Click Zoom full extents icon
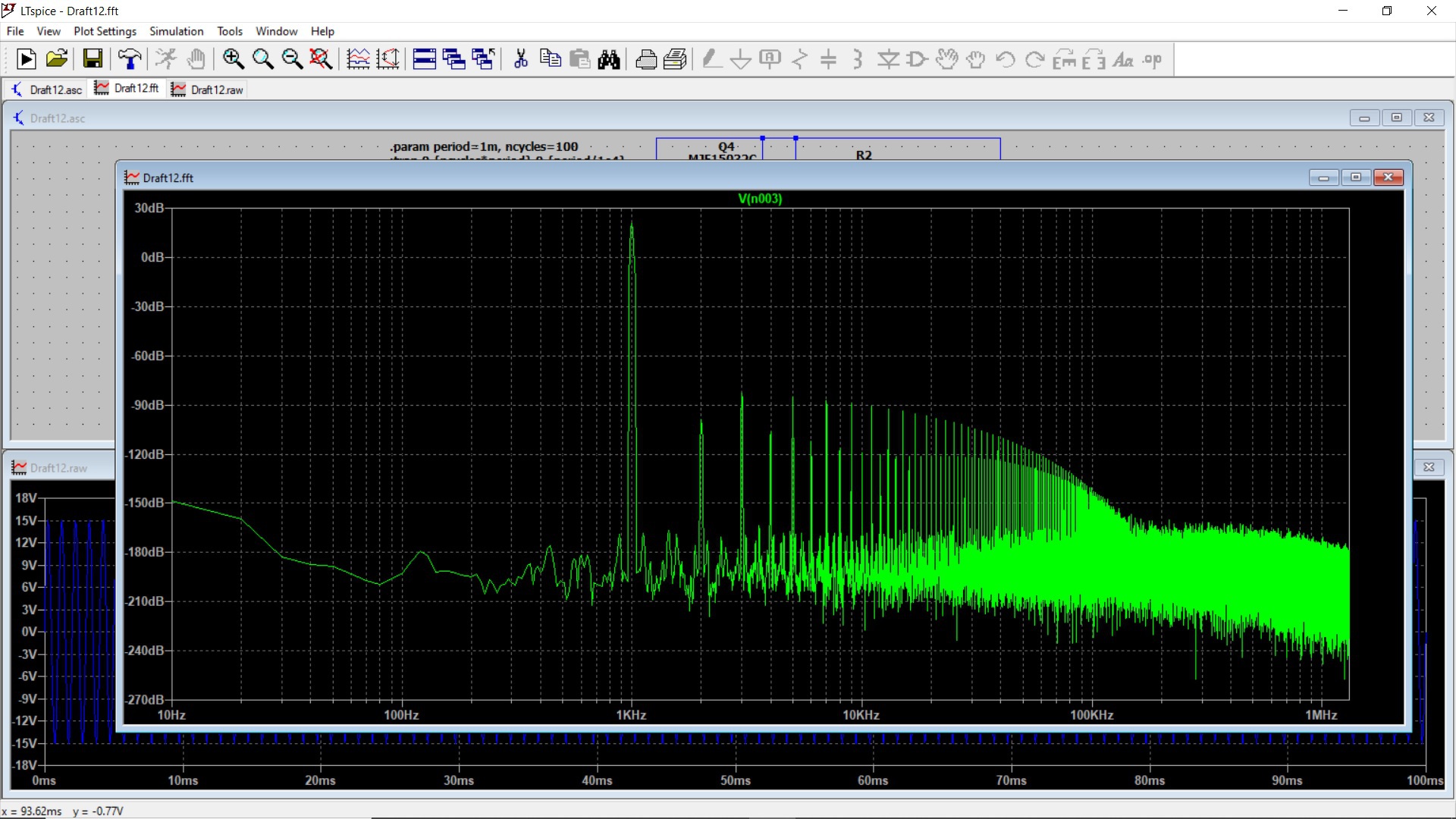The image size is (1456, 819). (x=322, y=59)
